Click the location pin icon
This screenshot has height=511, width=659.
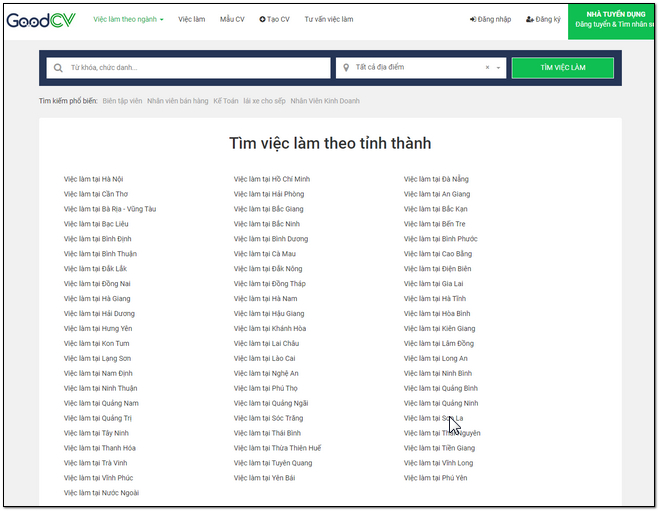tap(346, 68)
